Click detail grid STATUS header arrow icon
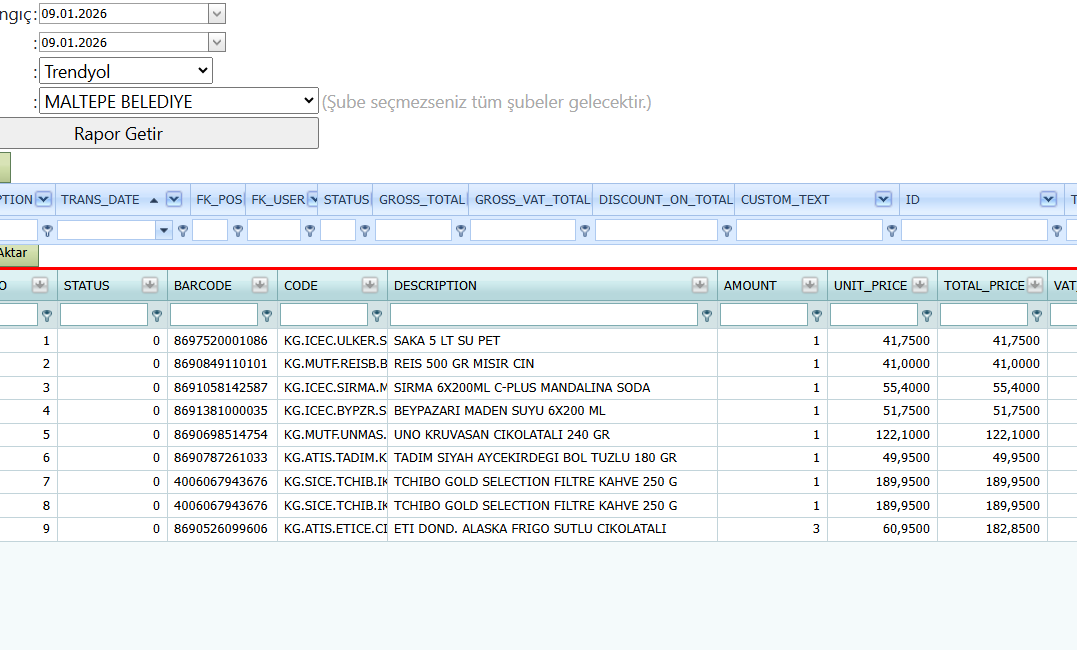 (150, 285)
